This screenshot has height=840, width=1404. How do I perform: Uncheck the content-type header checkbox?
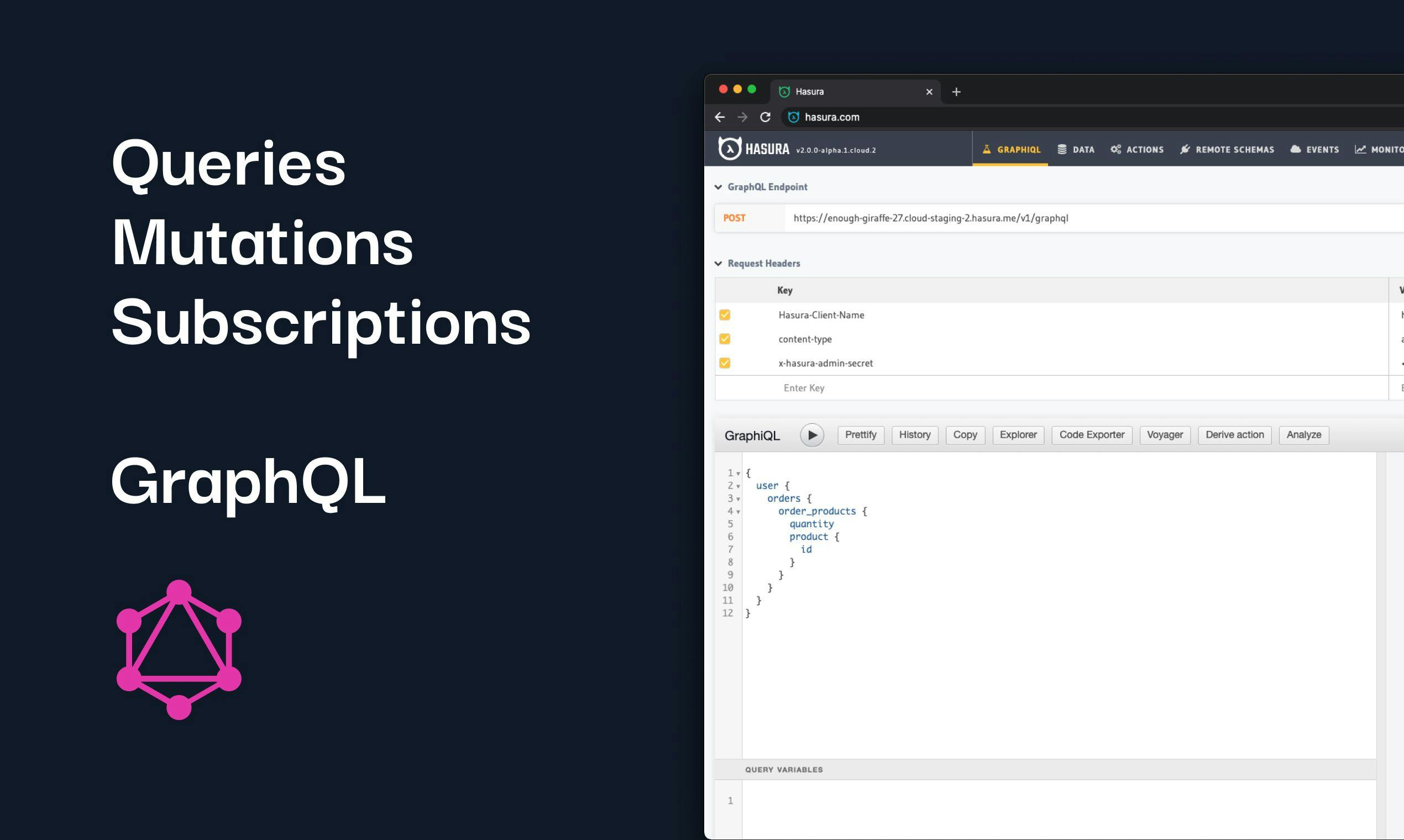coord(725,339)
